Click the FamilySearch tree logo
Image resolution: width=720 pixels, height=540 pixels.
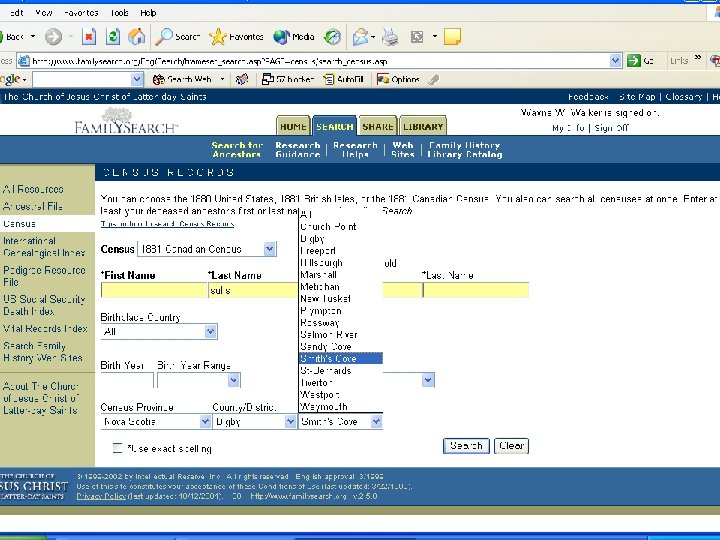point(126,121)
